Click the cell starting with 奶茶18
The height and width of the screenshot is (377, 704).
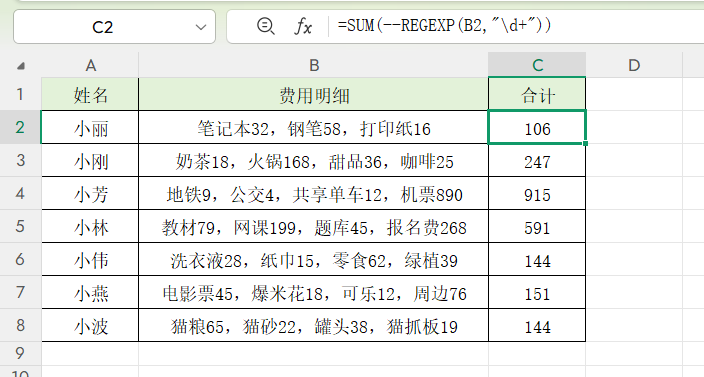click(313, 160)
